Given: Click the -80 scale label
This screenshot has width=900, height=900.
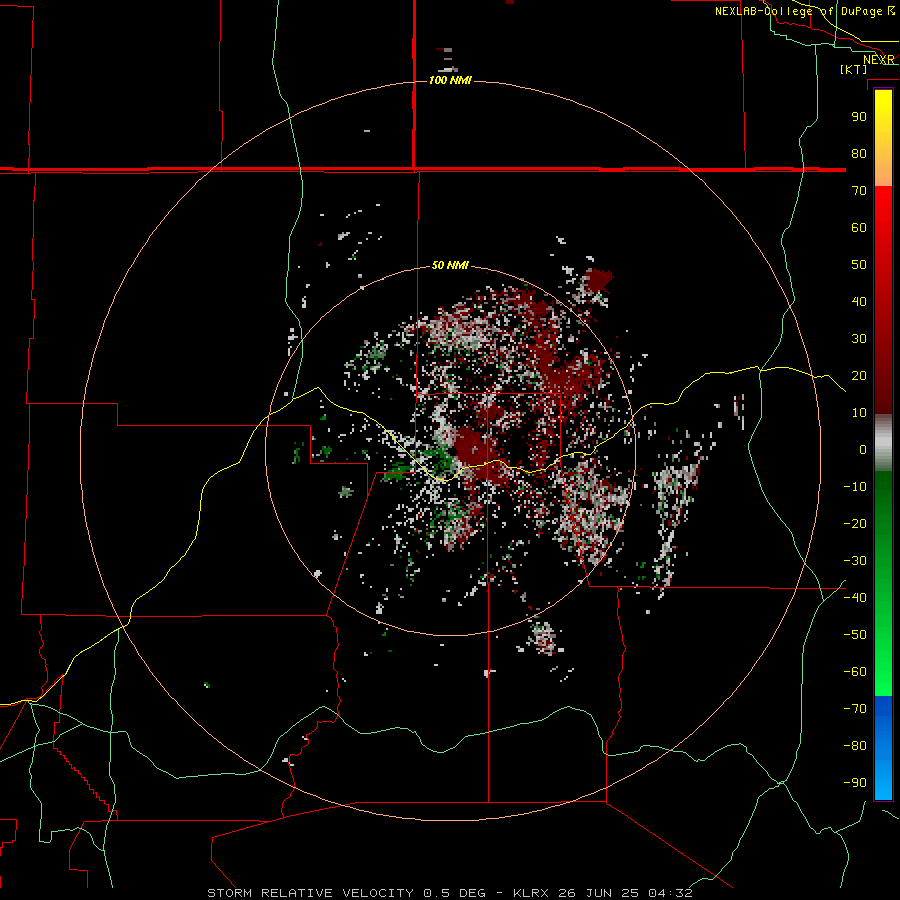Looking at the screenshot, I should [855, 746].
